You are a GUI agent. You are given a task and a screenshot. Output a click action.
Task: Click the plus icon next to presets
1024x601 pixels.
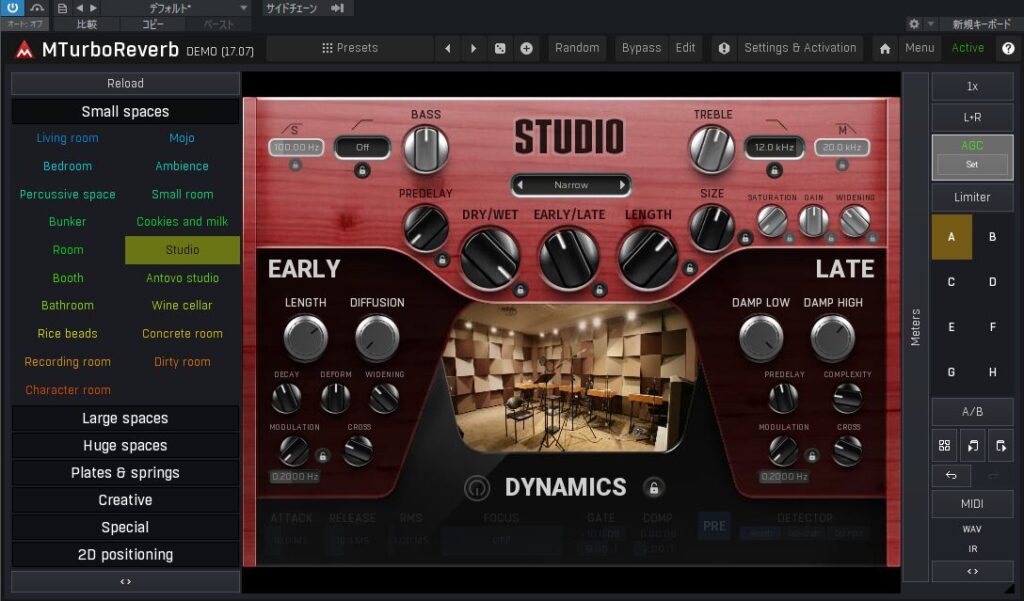(x=526, y=48)
